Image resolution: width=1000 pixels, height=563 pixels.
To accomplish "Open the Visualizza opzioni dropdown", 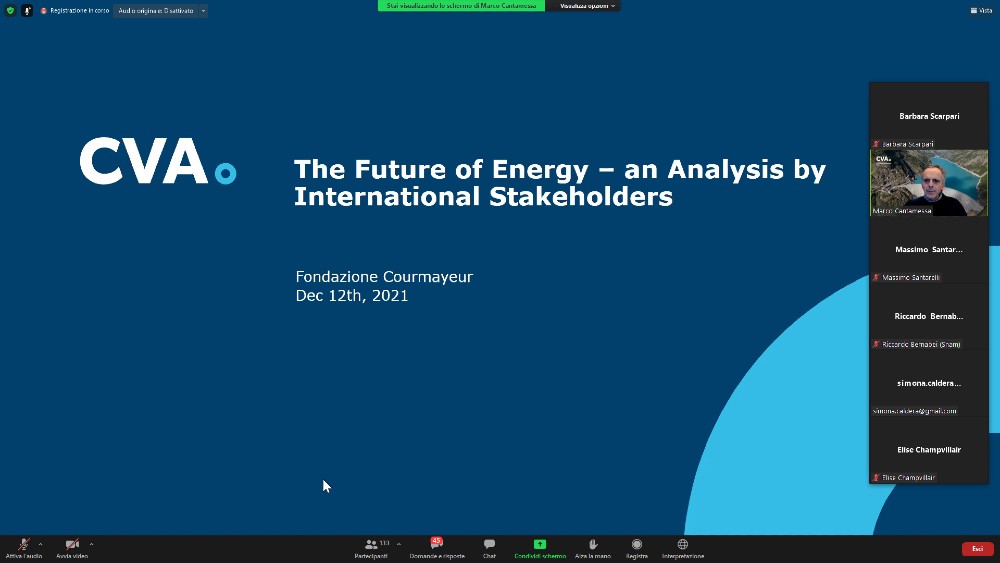I will pyautogui.click(x=587, y=6).
